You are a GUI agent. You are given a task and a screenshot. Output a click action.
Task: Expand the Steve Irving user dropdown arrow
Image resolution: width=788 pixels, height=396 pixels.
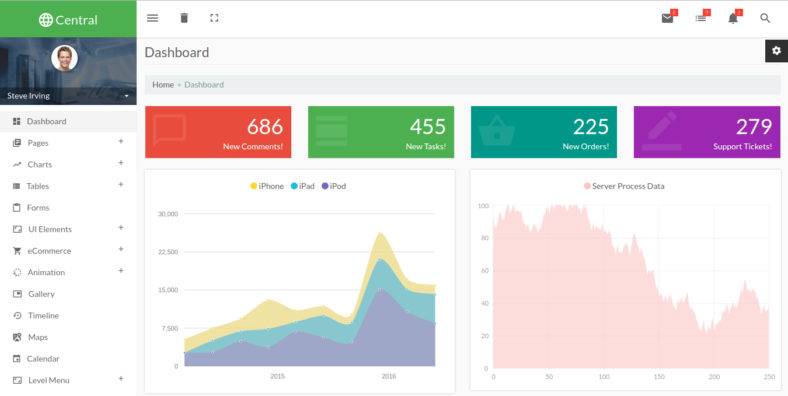(x=126, y=96)
